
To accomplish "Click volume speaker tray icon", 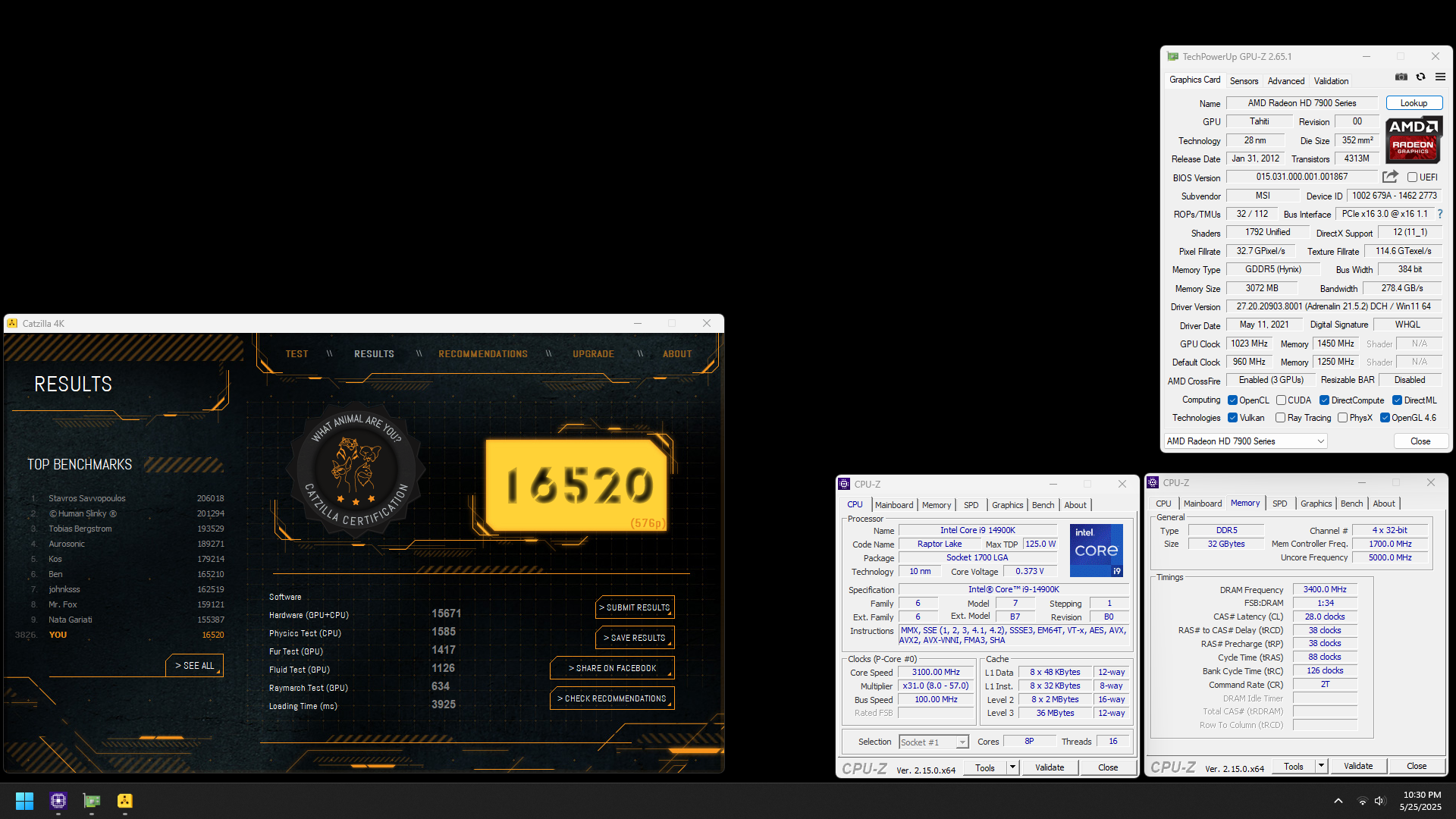I will coord(1379,801).
